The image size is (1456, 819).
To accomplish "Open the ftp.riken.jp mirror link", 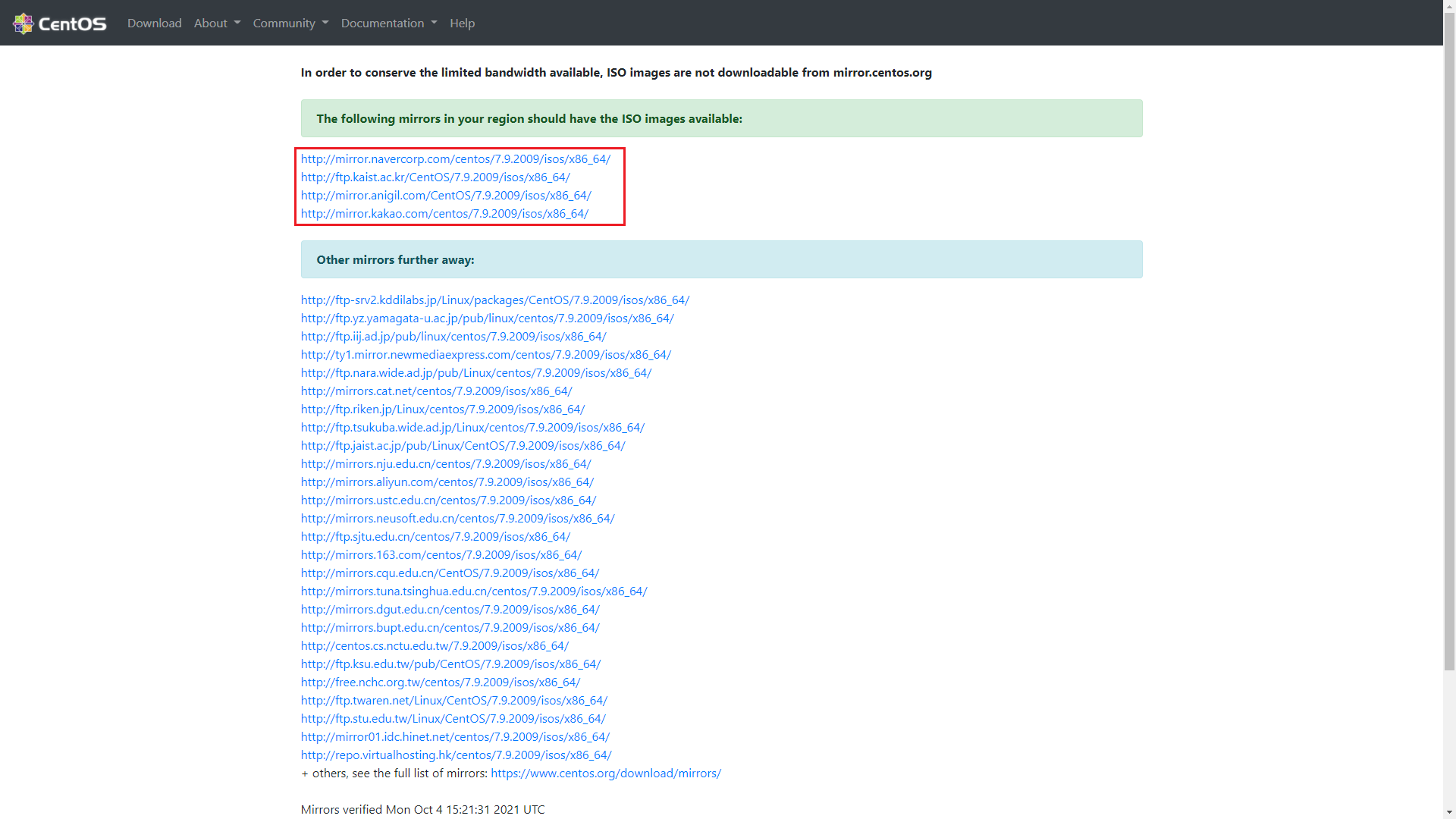I will pyautogui.click(x=443, y=409).
